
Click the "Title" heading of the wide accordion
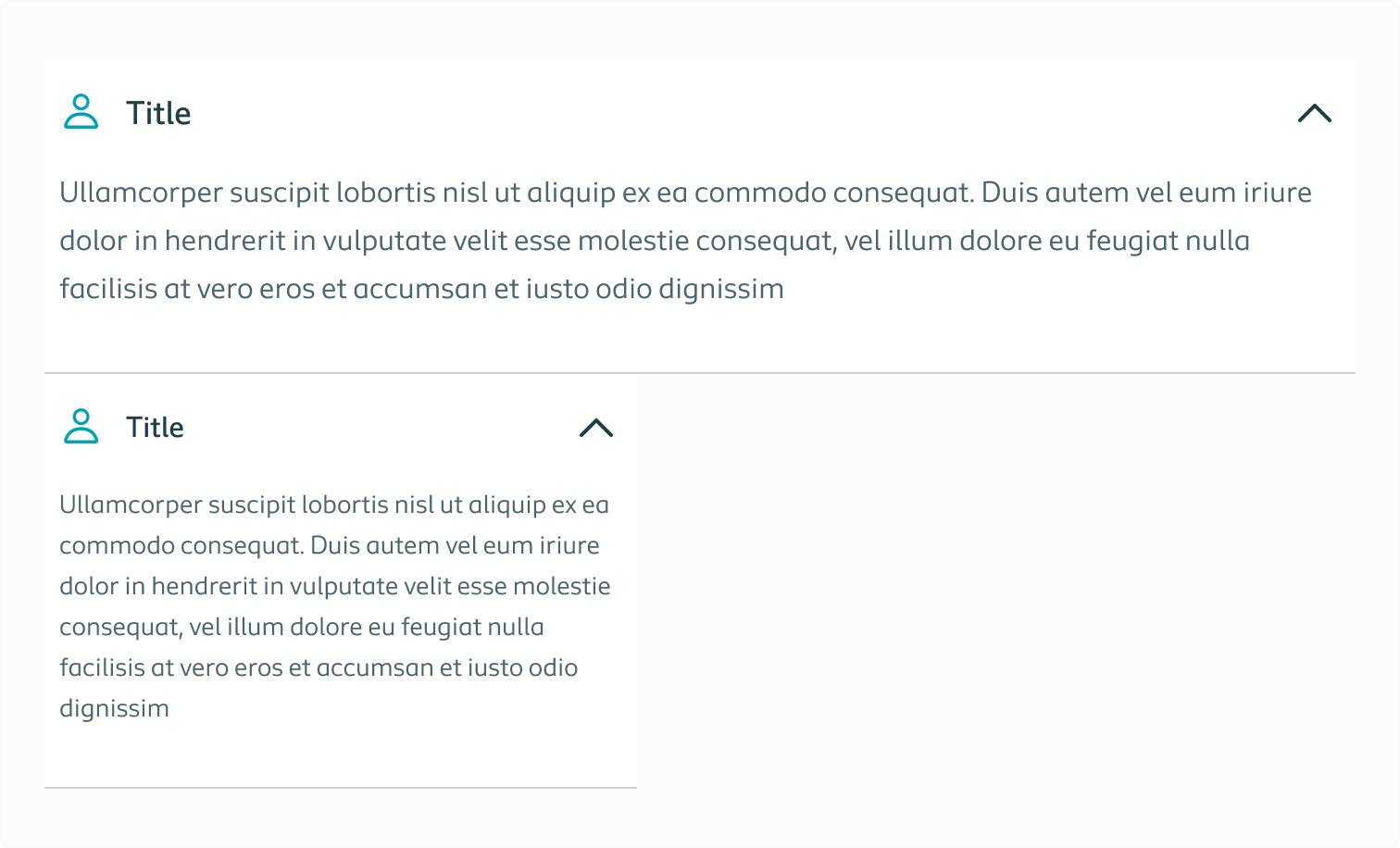[158, 113]
